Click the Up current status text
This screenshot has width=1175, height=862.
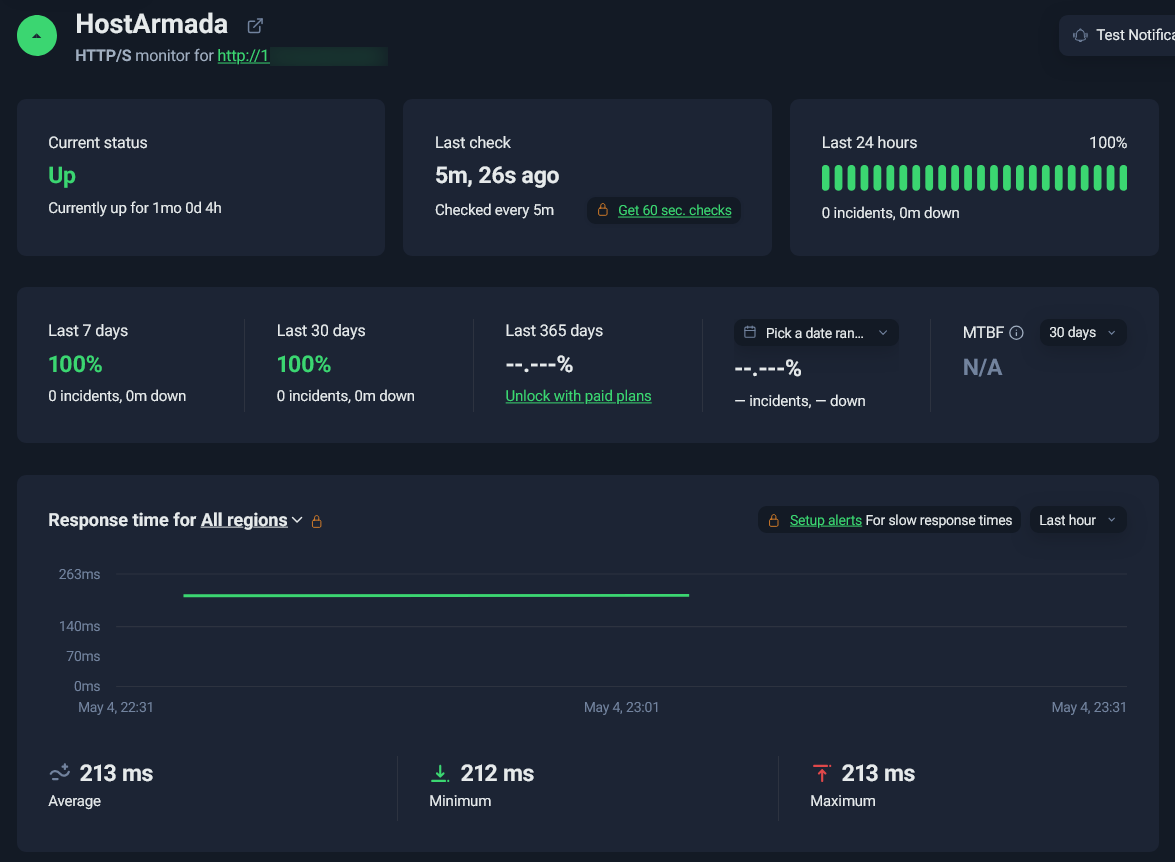(x=61, y=175)
